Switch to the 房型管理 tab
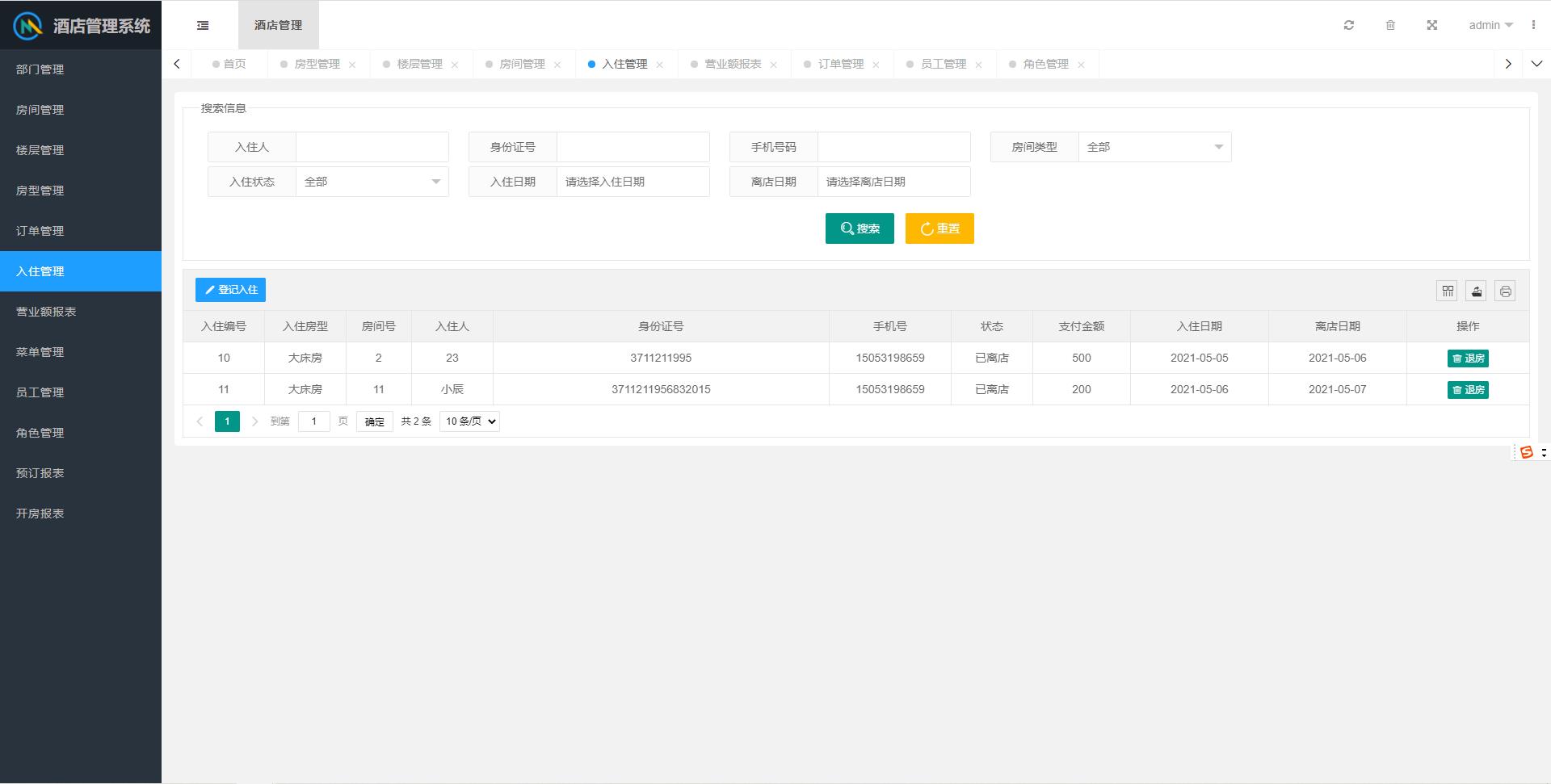The height and width of the screenshot is (784, 1551). (x=317, y=64)
